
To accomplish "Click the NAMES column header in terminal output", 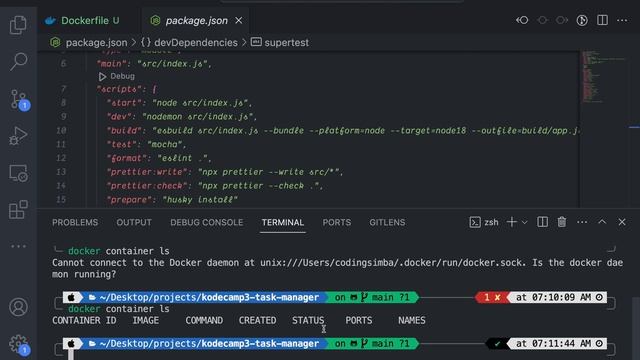I will pyautogui.click(x=412, y=320).
